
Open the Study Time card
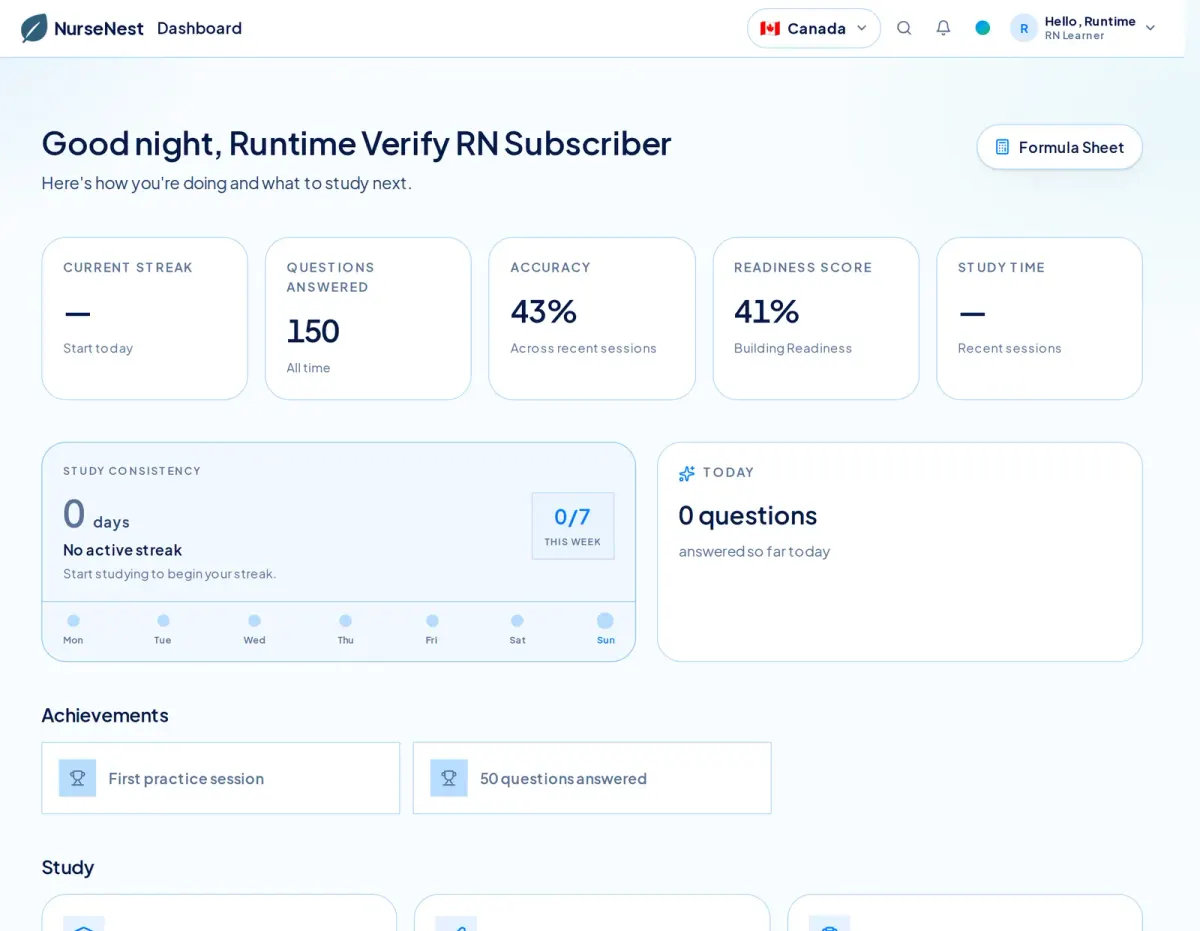tap(1039, 318)
